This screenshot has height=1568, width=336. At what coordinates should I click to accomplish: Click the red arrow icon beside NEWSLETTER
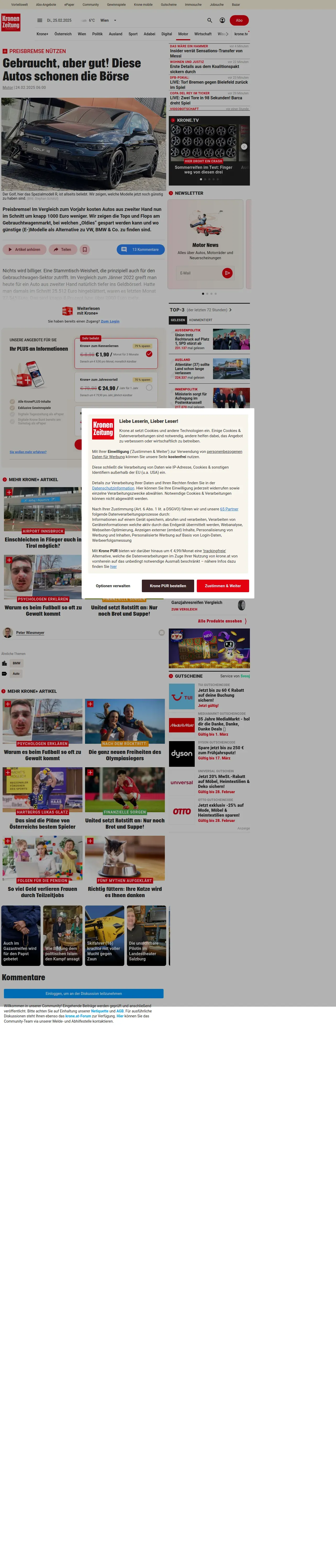coord(171,193)
